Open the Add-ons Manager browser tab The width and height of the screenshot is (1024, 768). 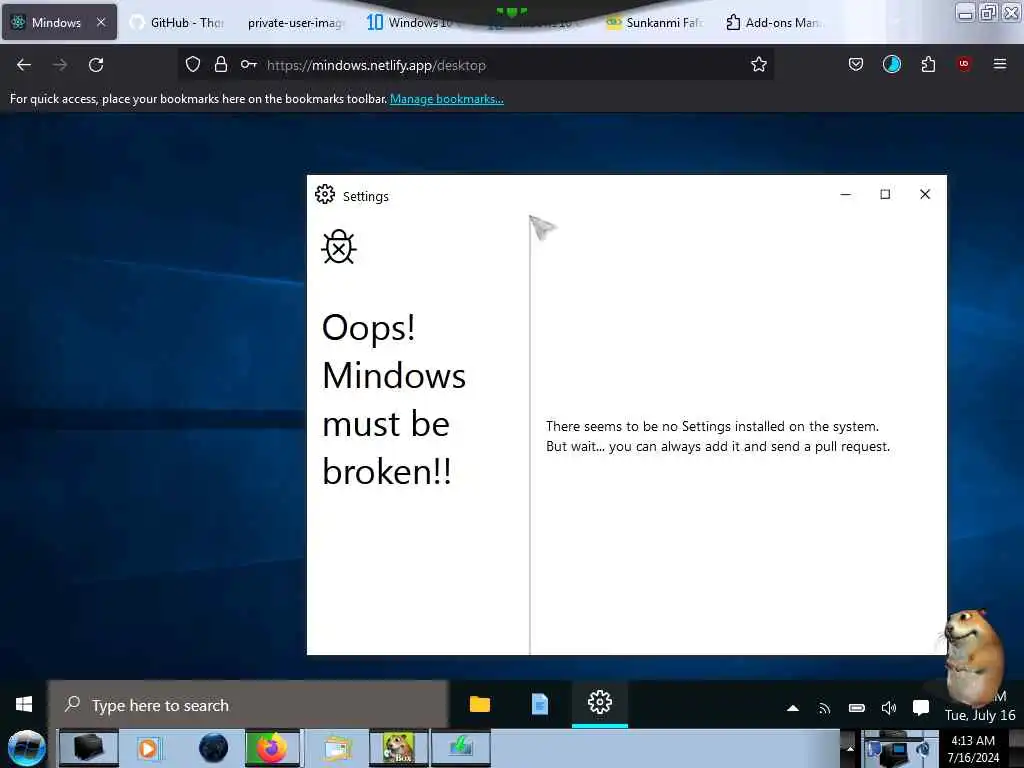tap(774, 22)
